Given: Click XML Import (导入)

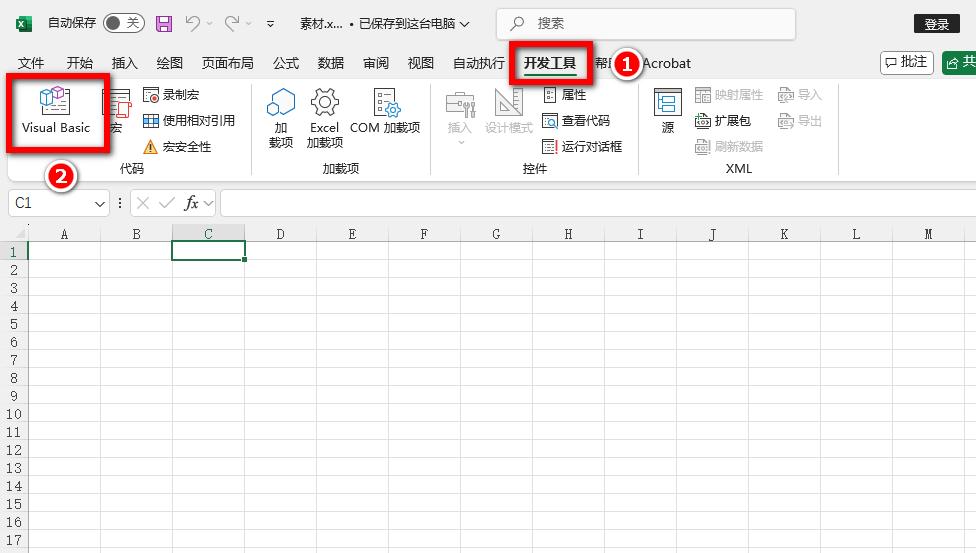Looking at the screenshot, I should point(800,95).
